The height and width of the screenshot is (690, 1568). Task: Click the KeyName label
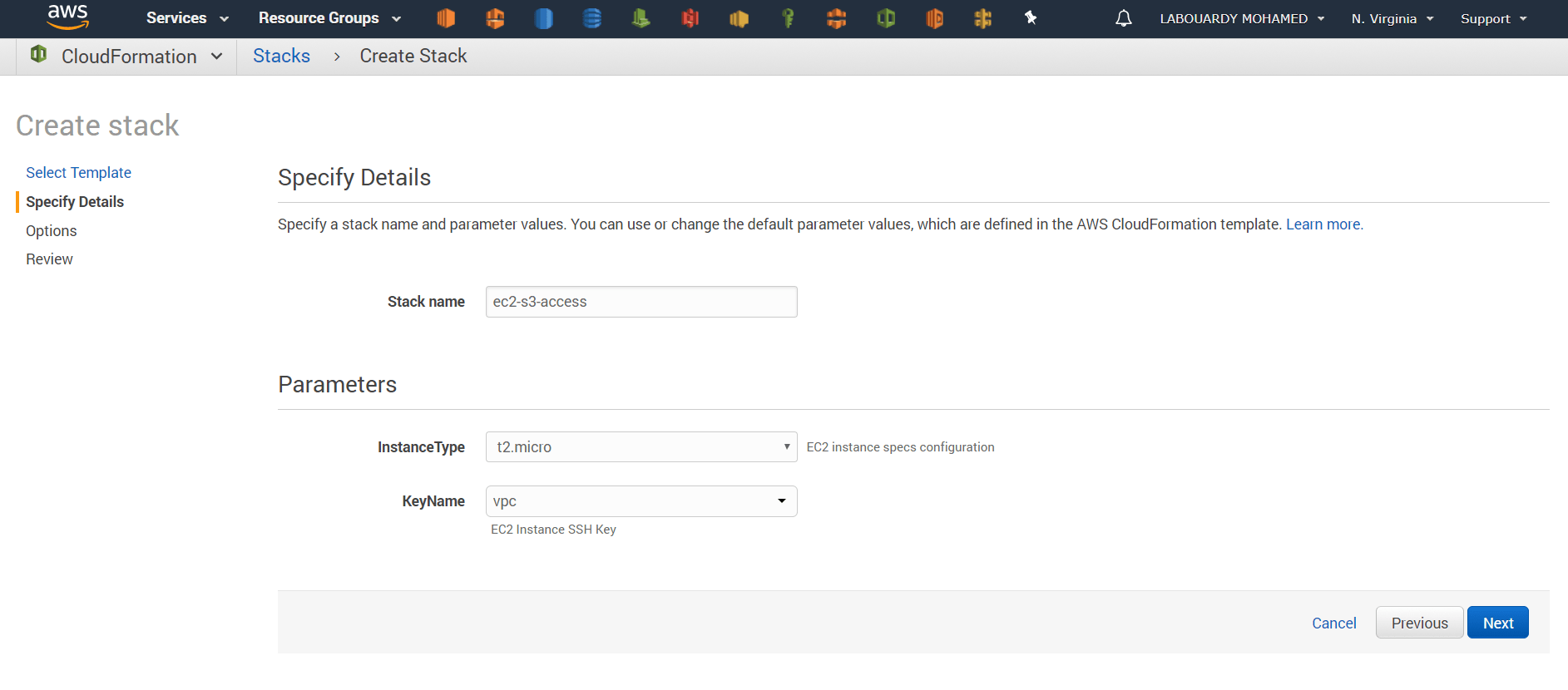433,501
